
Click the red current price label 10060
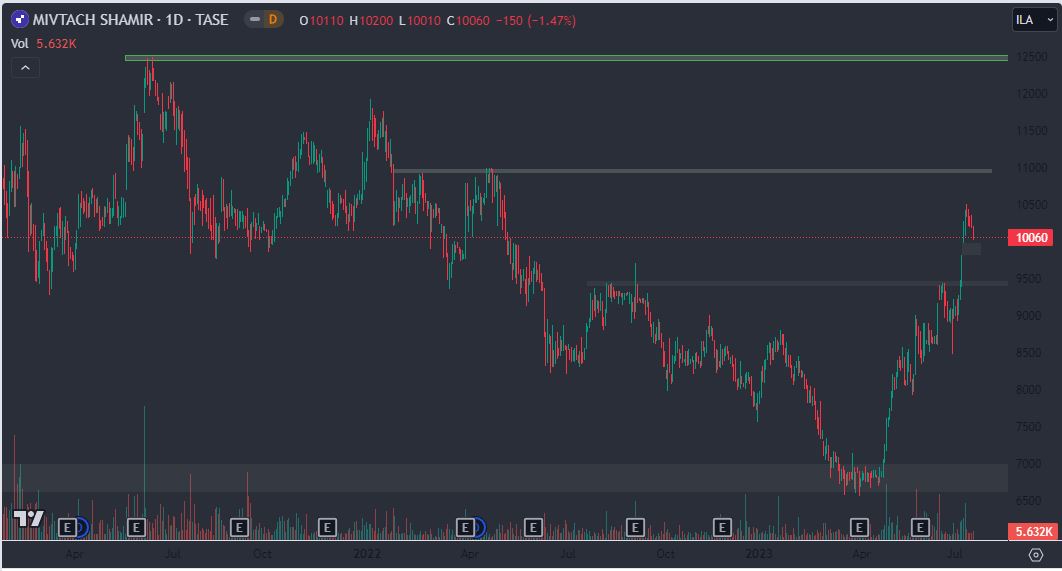[1031, 238]
